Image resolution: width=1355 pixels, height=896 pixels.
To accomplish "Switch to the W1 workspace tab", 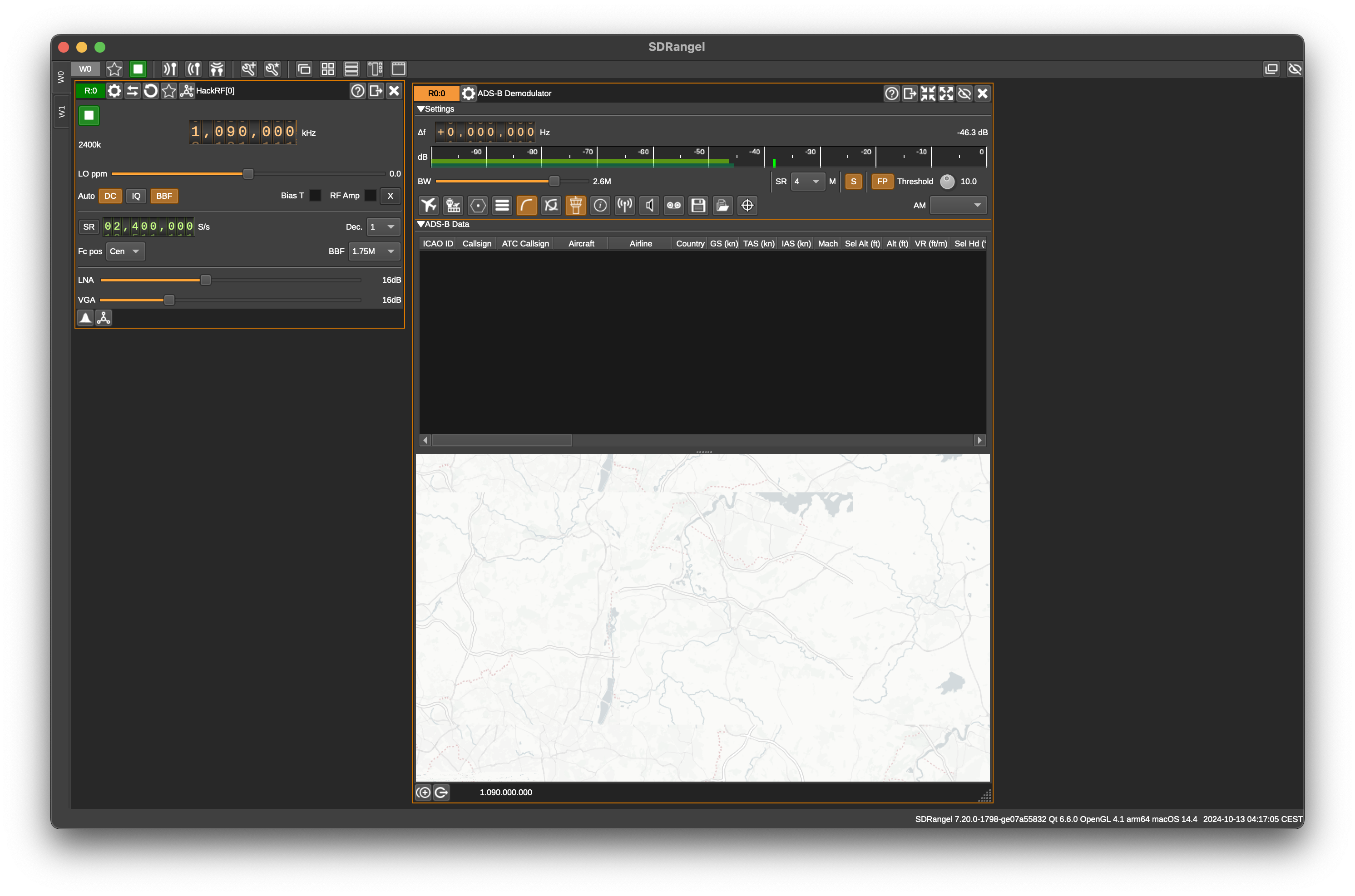I will (x=62, y=111).
